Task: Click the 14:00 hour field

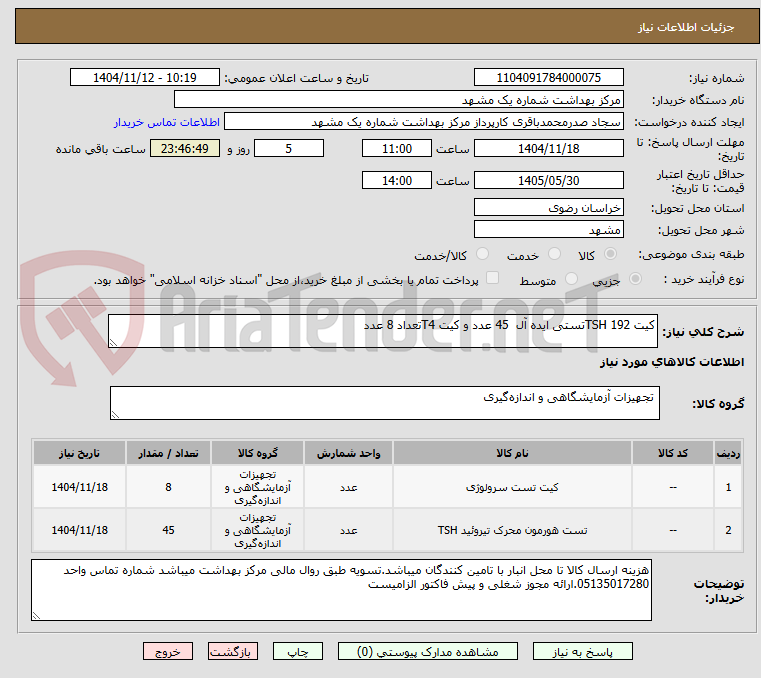Action: (397, 180)
